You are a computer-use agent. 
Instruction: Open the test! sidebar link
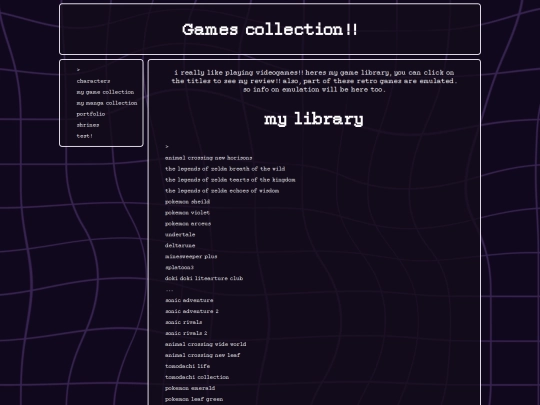[85, 136]
